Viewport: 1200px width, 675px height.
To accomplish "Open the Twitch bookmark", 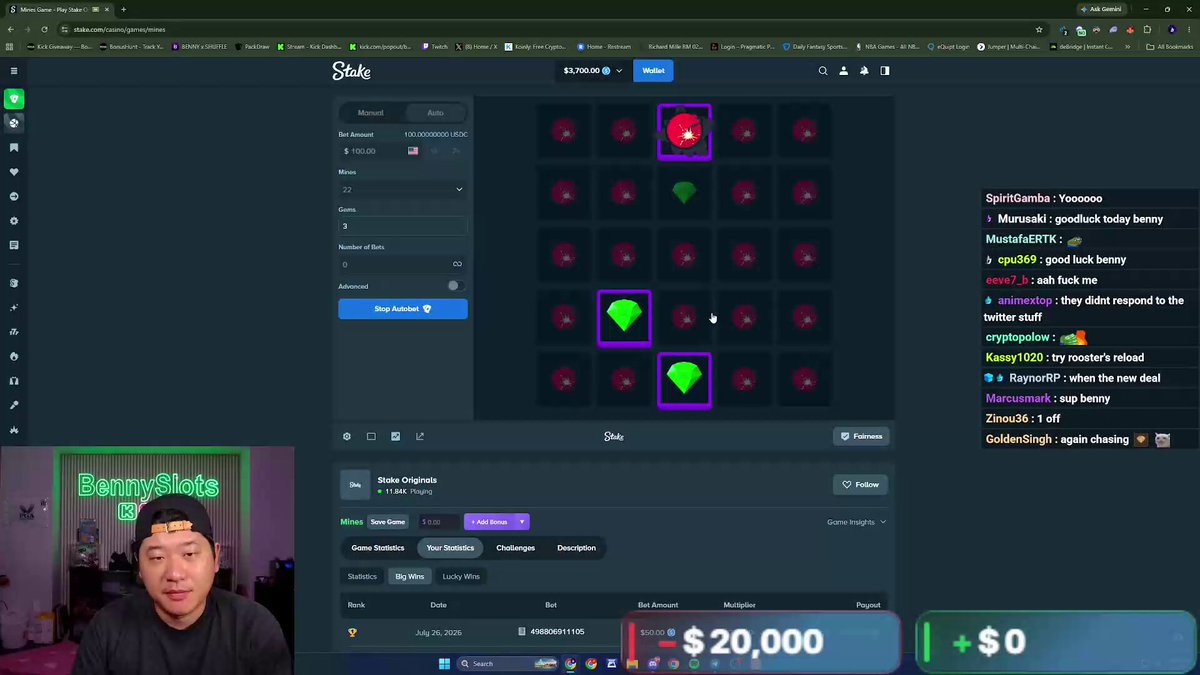I will 435,46.
